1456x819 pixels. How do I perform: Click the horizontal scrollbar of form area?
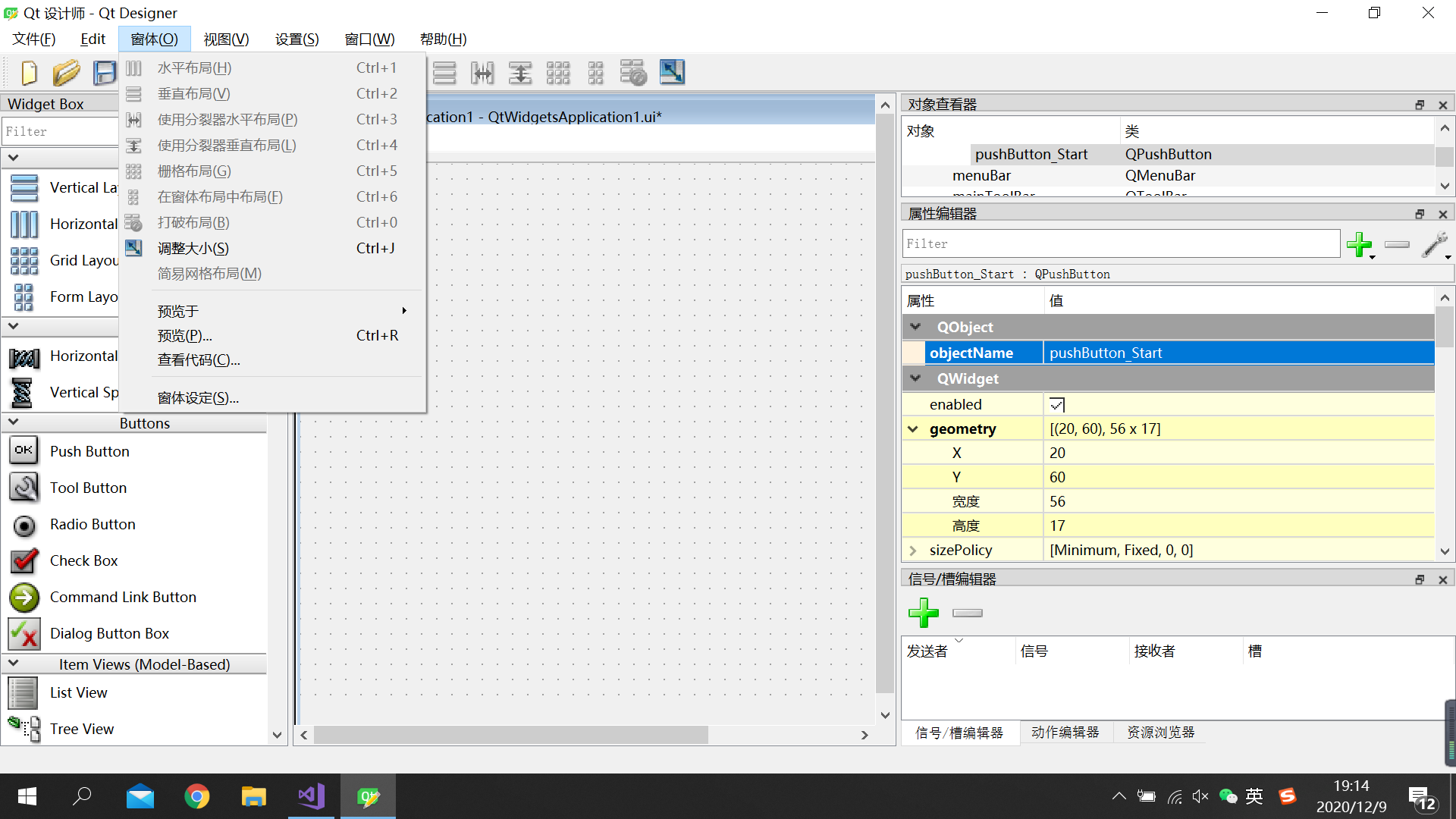click(511, 735)
